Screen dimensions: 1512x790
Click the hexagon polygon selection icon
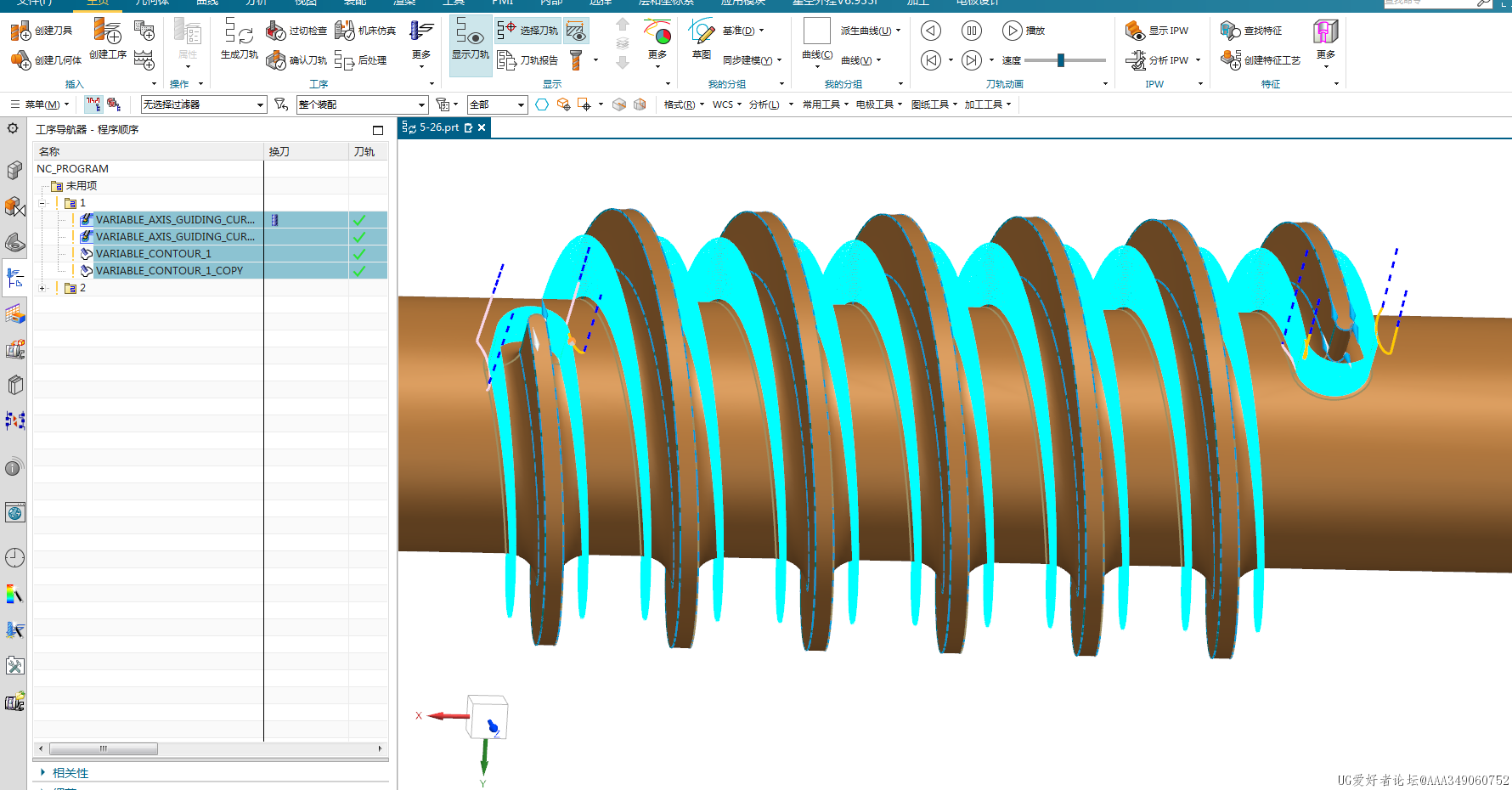[542, 104]
